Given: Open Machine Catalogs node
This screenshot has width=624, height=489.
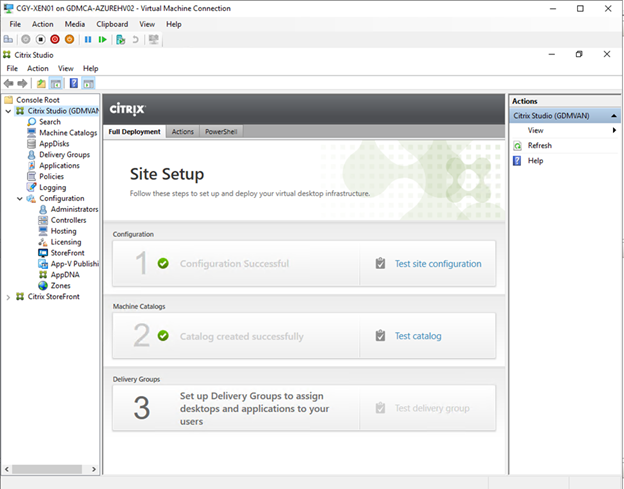Looking at the screenshot, I should pyautogui.click(x=68, y=133).
